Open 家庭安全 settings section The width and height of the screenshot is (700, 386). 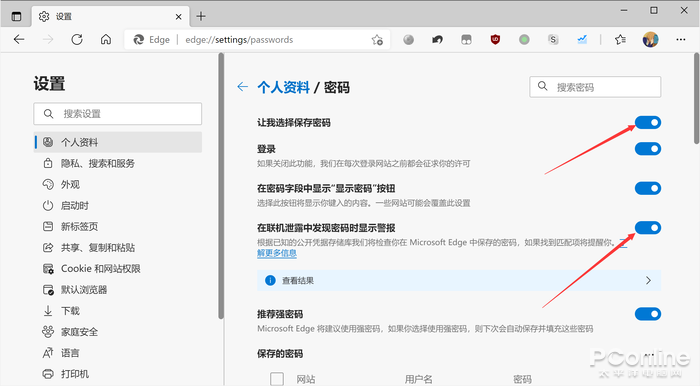coord(70,332)
